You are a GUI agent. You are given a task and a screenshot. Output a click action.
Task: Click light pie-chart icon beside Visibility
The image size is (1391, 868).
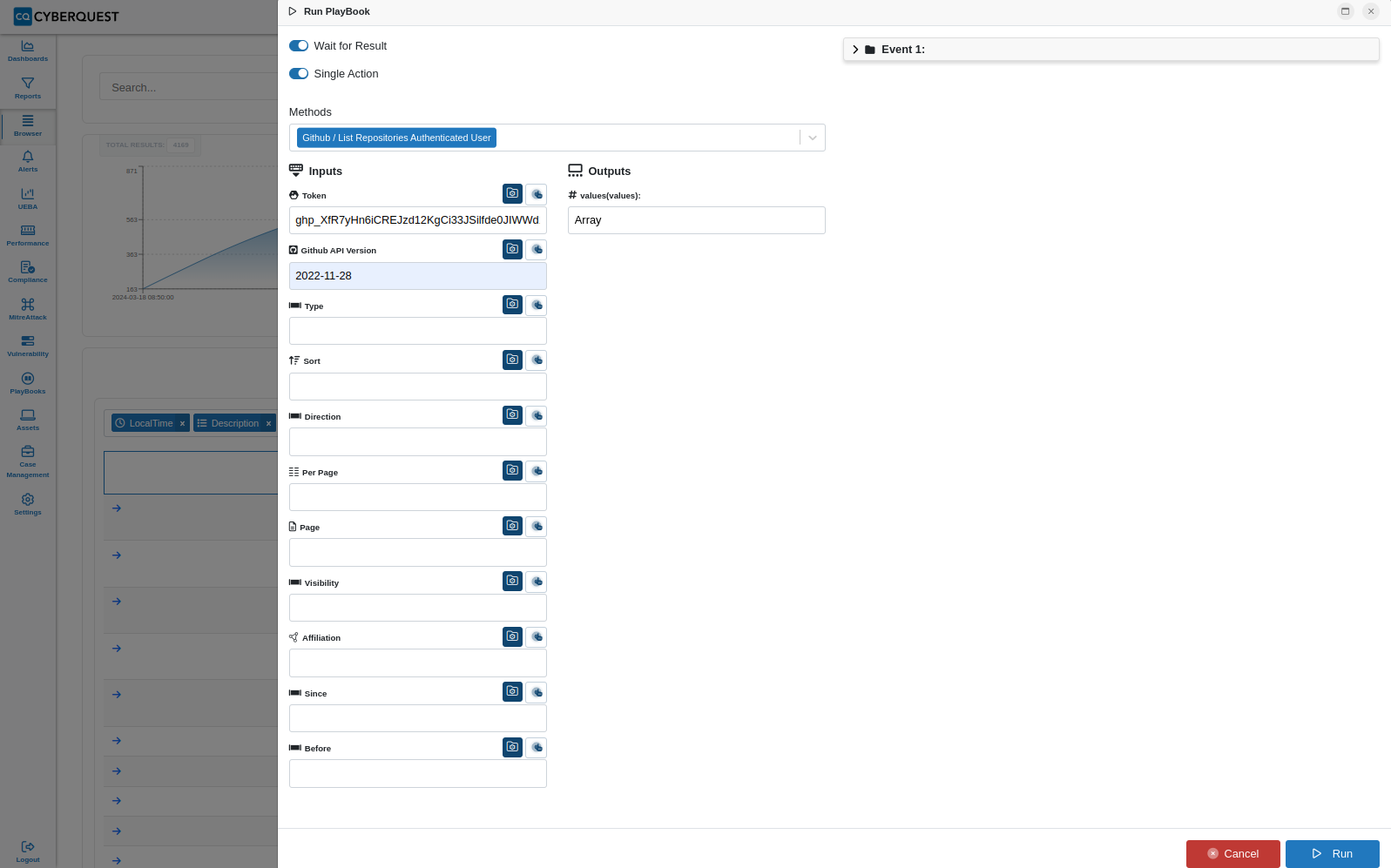point(537,581)
